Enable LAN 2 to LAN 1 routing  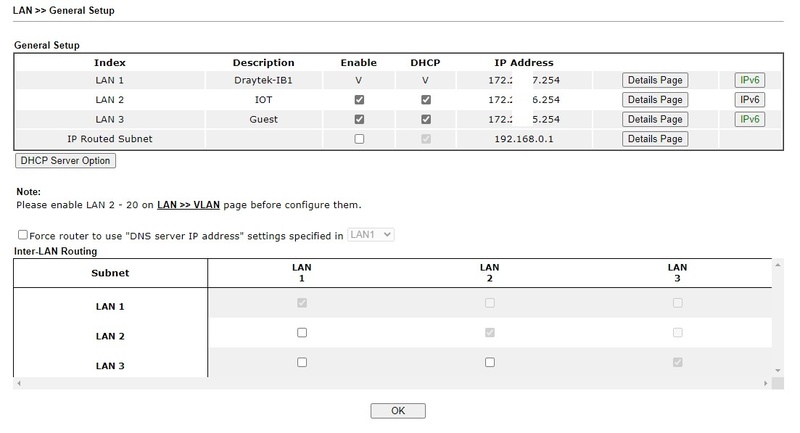(x=302, y=333)
